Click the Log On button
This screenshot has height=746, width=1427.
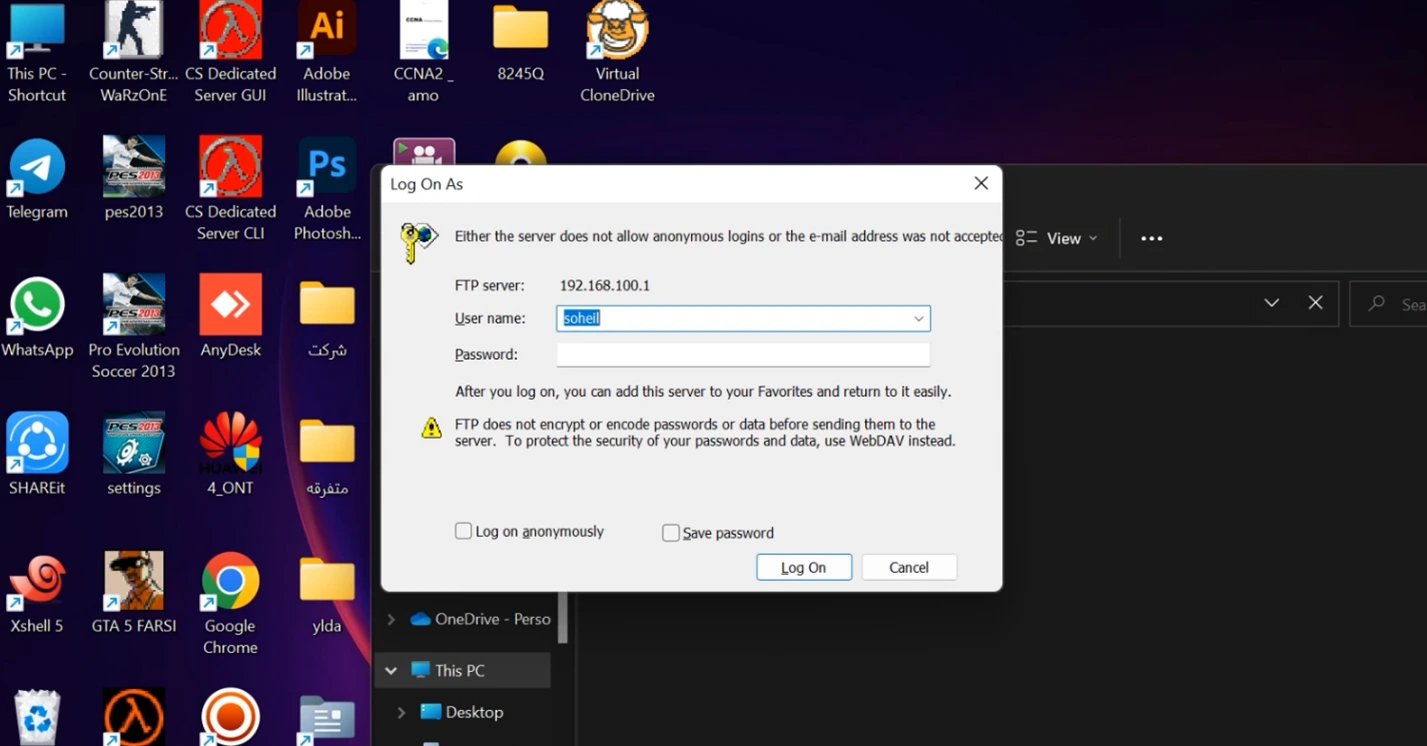pos(804,567)
